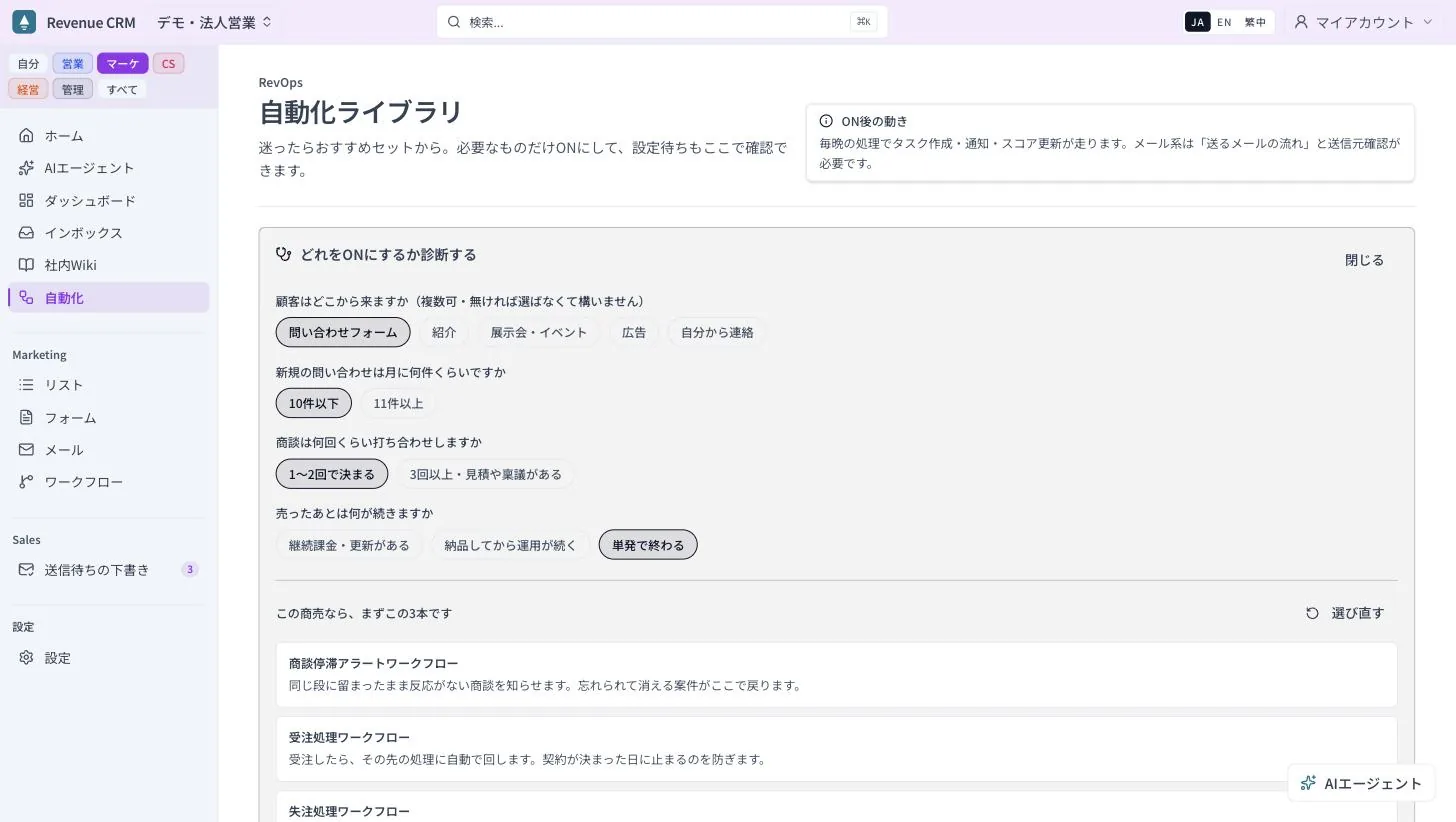Open the floating AIエージェント button
The width and height of the screenshot is (1456, 822).
click(x=1361, y=783)
